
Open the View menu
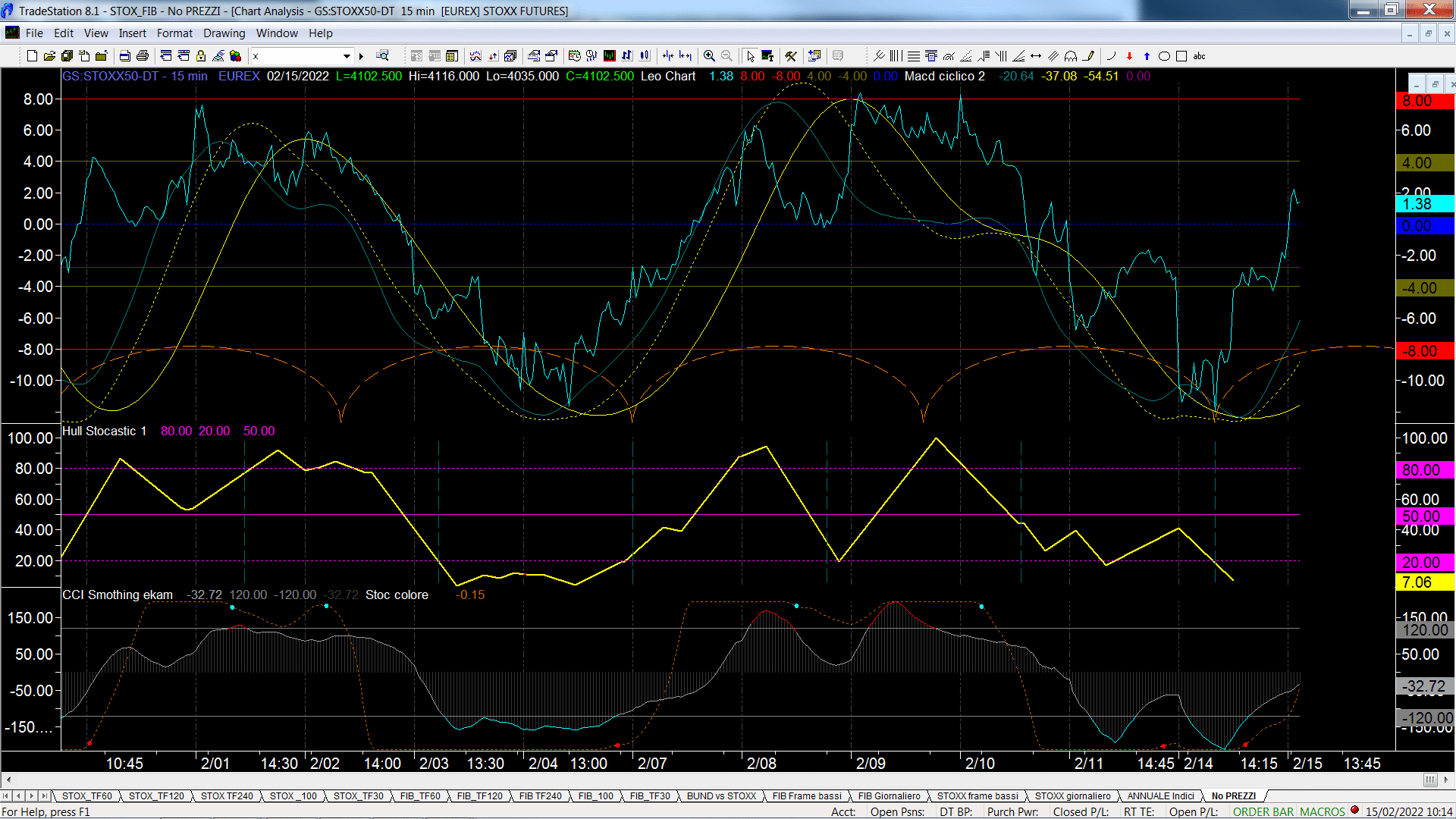pyautogui.click(x=96, y=33)
